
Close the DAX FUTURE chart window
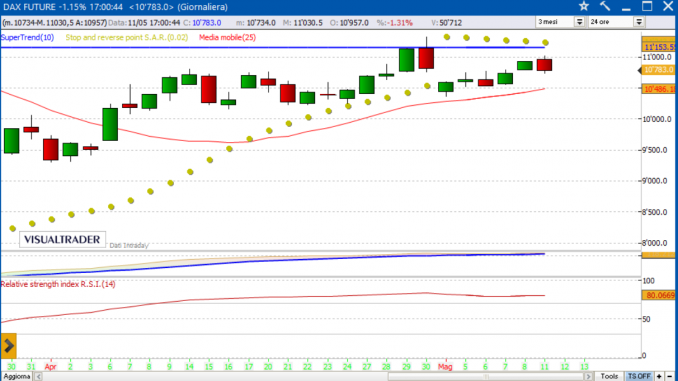(668, 6)
